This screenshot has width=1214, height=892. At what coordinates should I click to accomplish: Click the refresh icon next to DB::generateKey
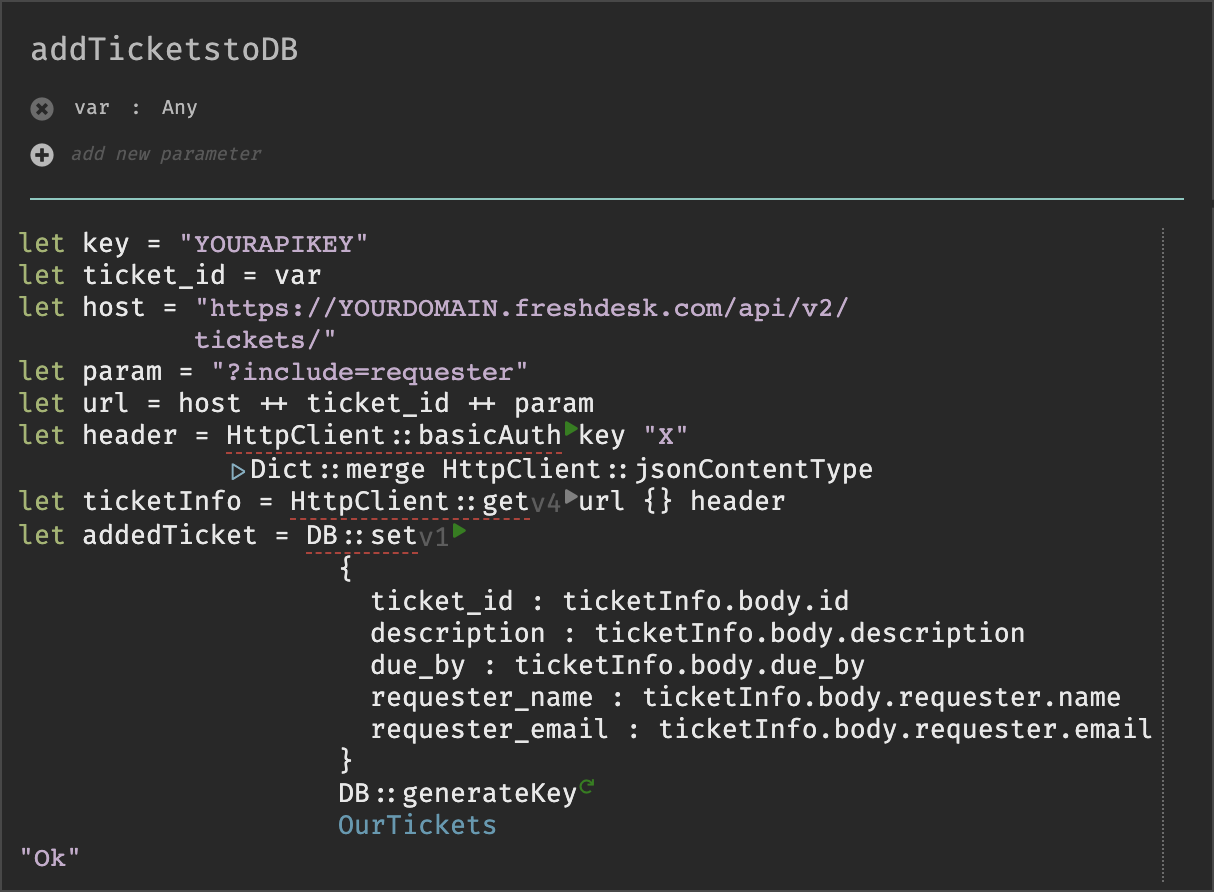[x=587, y=787]
